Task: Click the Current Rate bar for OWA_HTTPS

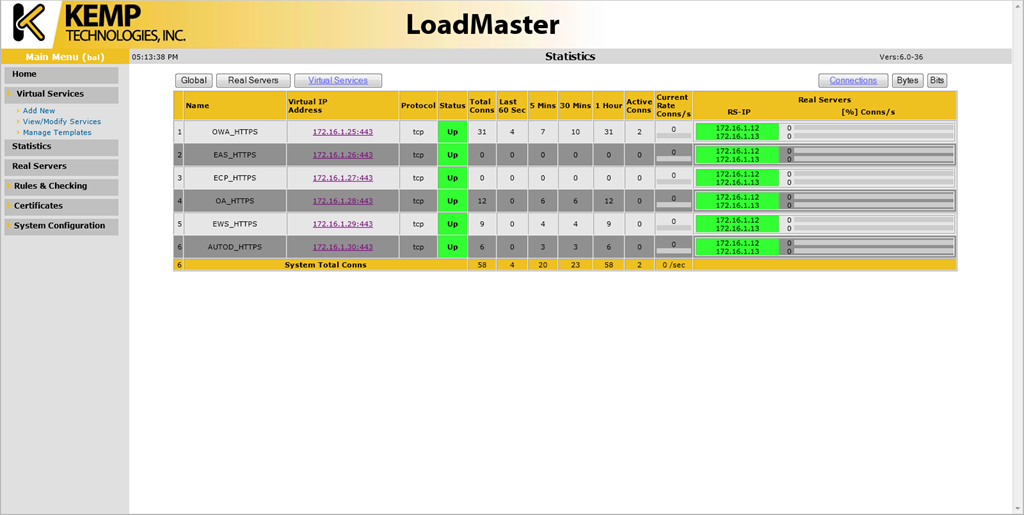Action: [673, 136]
